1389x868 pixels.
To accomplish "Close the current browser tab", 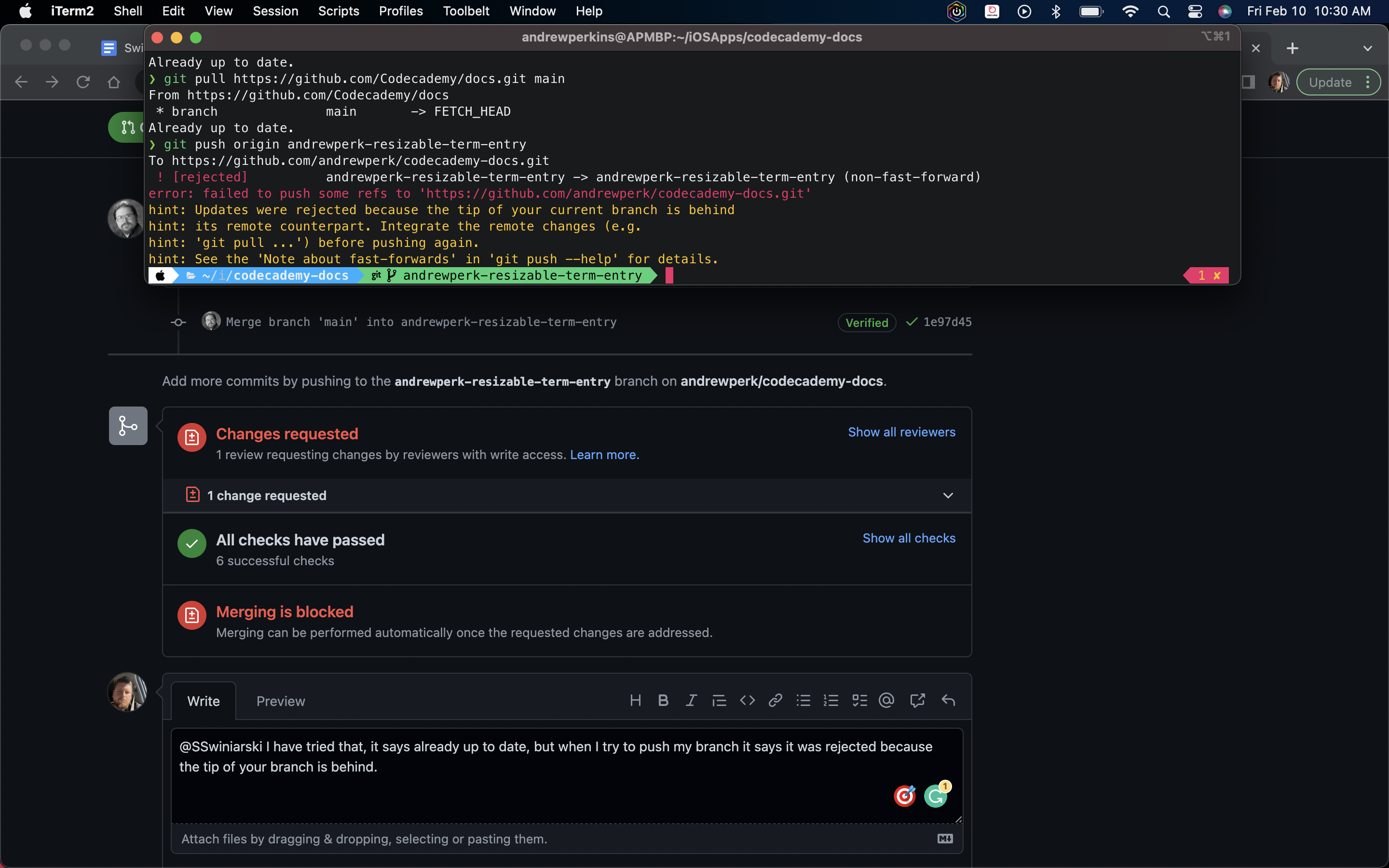I will click(1256, 48).
